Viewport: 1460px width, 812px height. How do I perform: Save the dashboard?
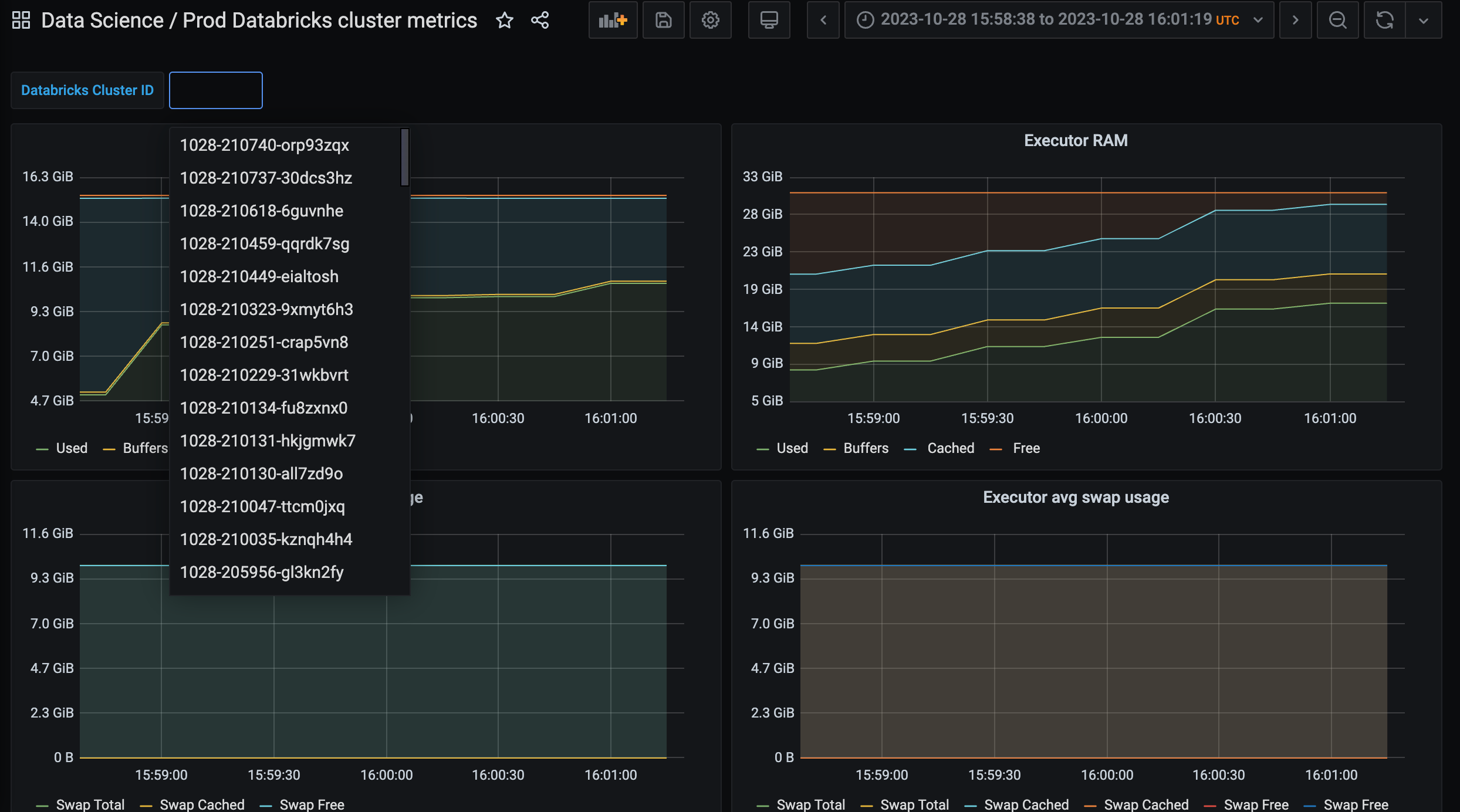pos(663,21)
